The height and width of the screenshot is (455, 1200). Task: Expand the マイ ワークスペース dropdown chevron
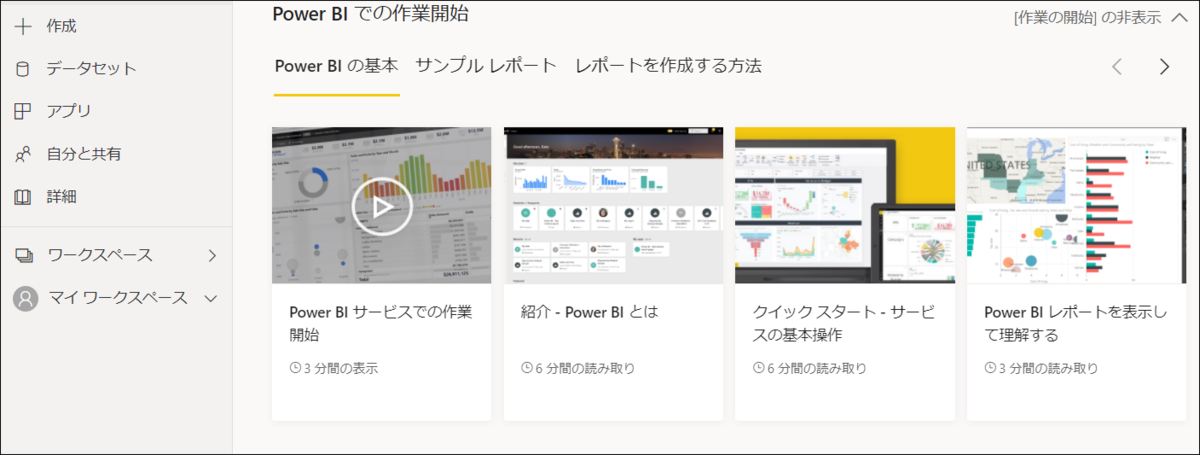[211, 298]
